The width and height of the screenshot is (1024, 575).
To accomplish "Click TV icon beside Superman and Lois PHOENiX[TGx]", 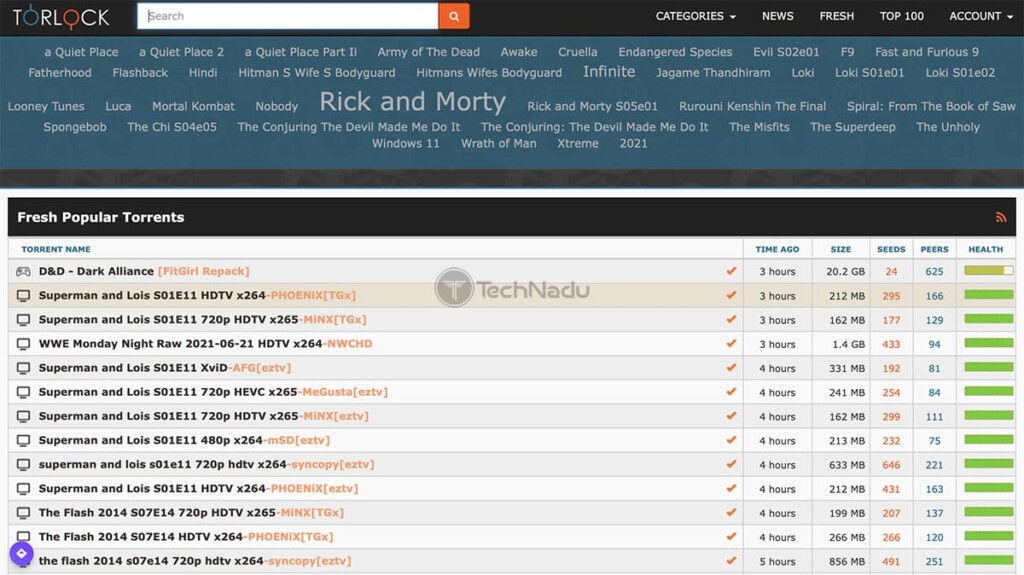I will click(24, 295).
